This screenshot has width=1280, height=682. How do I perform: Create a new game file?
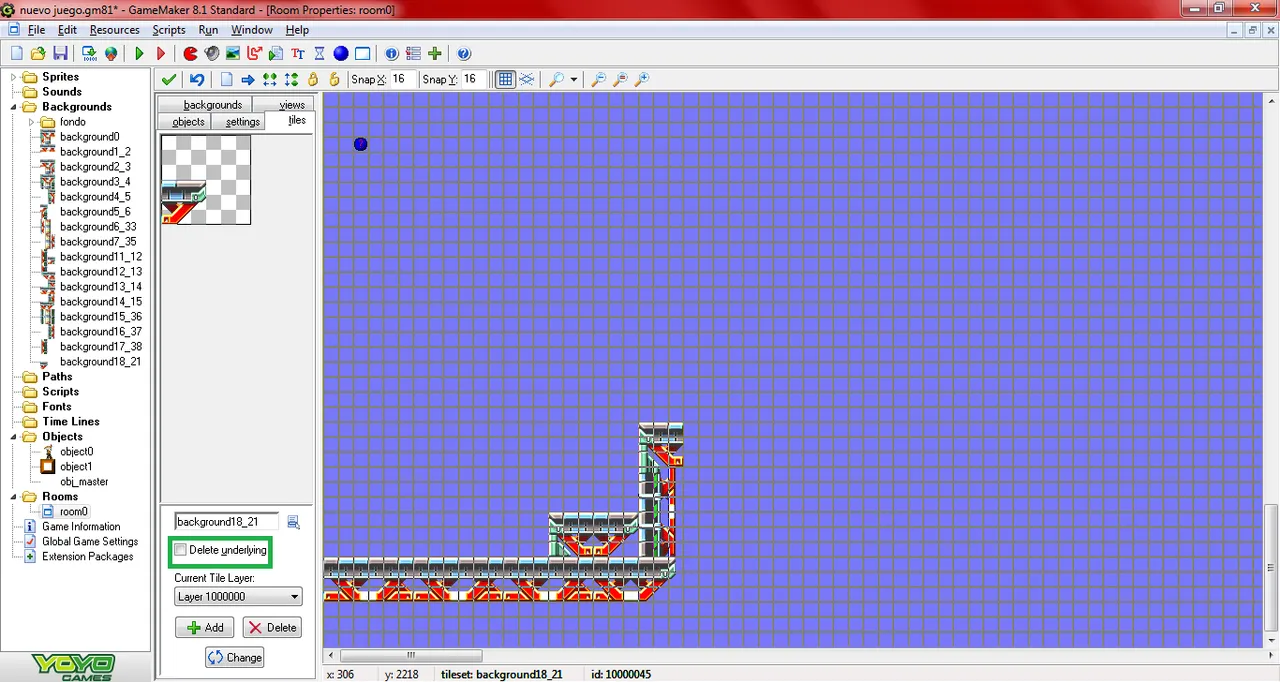16,53
